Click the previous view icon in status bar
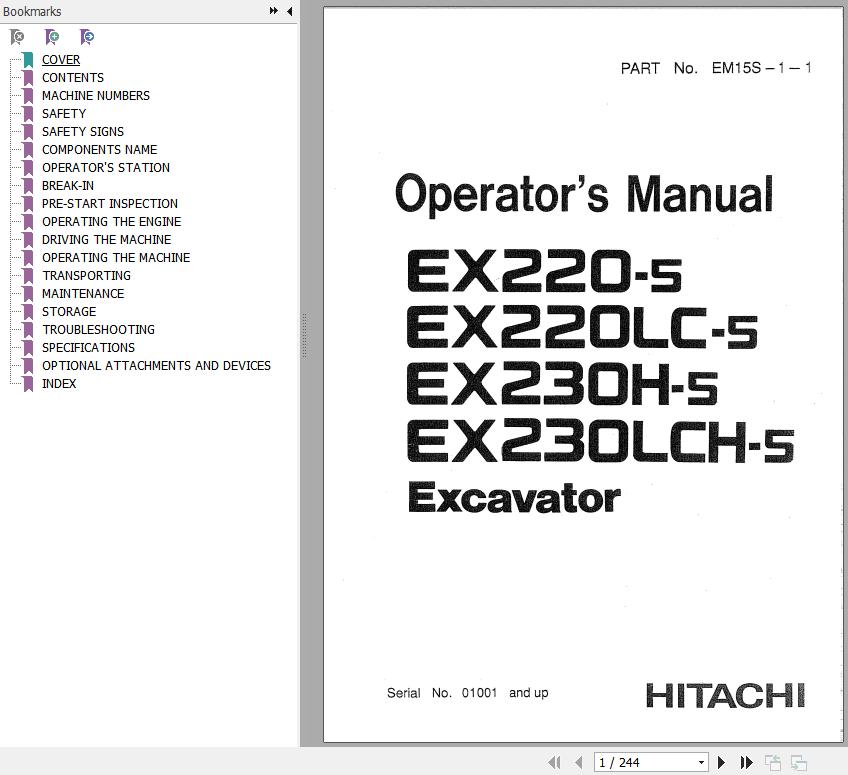This screenshot has height=775, width=848. [x=772, y=763]
